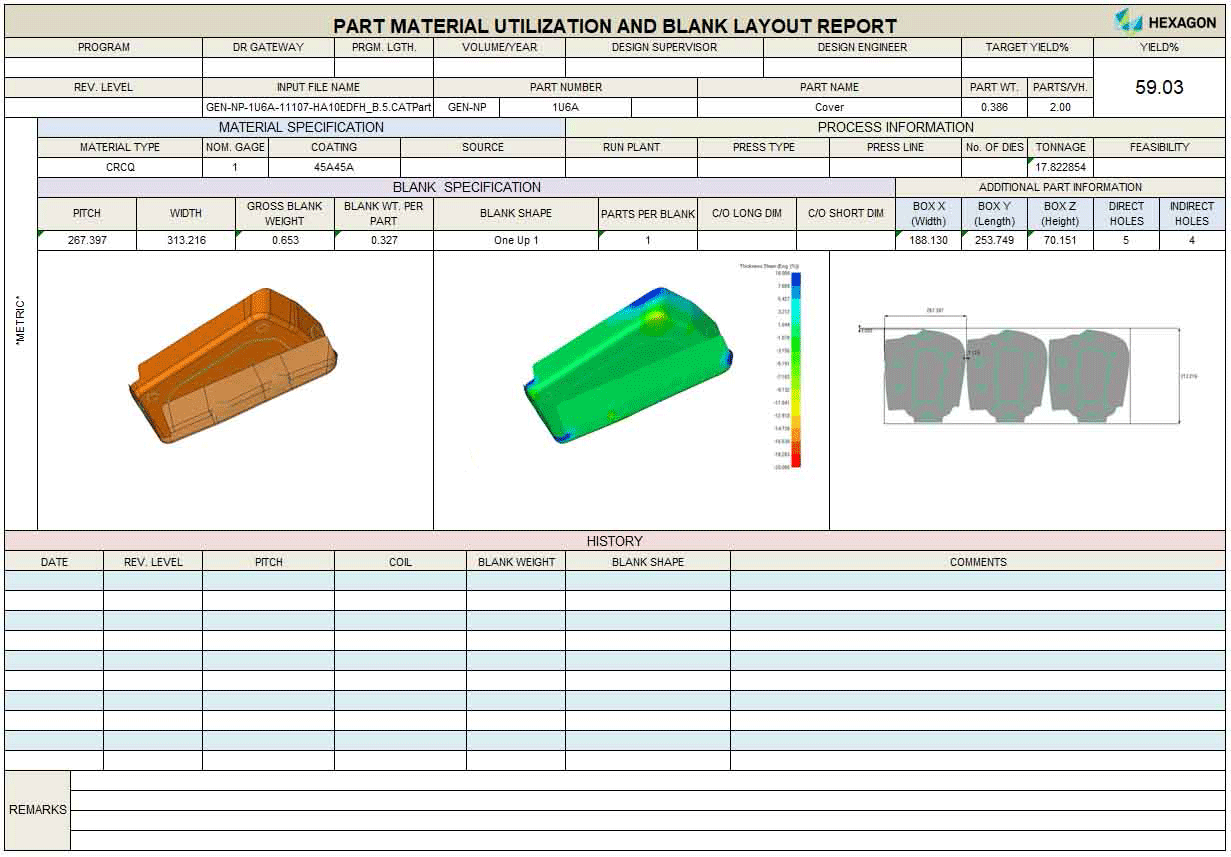The image size is (1231, 857).
Task: Click the gray blank nesting layout image
Action: [x=1006, y=373]
